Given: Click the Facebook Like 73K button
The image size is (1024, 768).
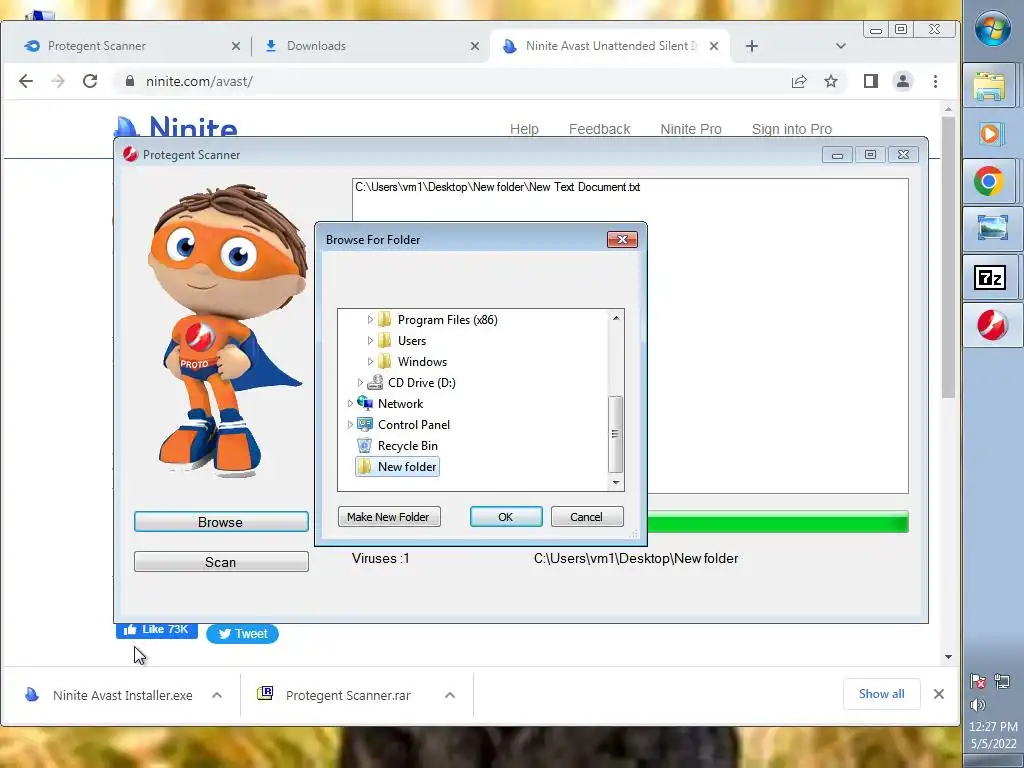Looking at the screenshot, I should 157,630.
